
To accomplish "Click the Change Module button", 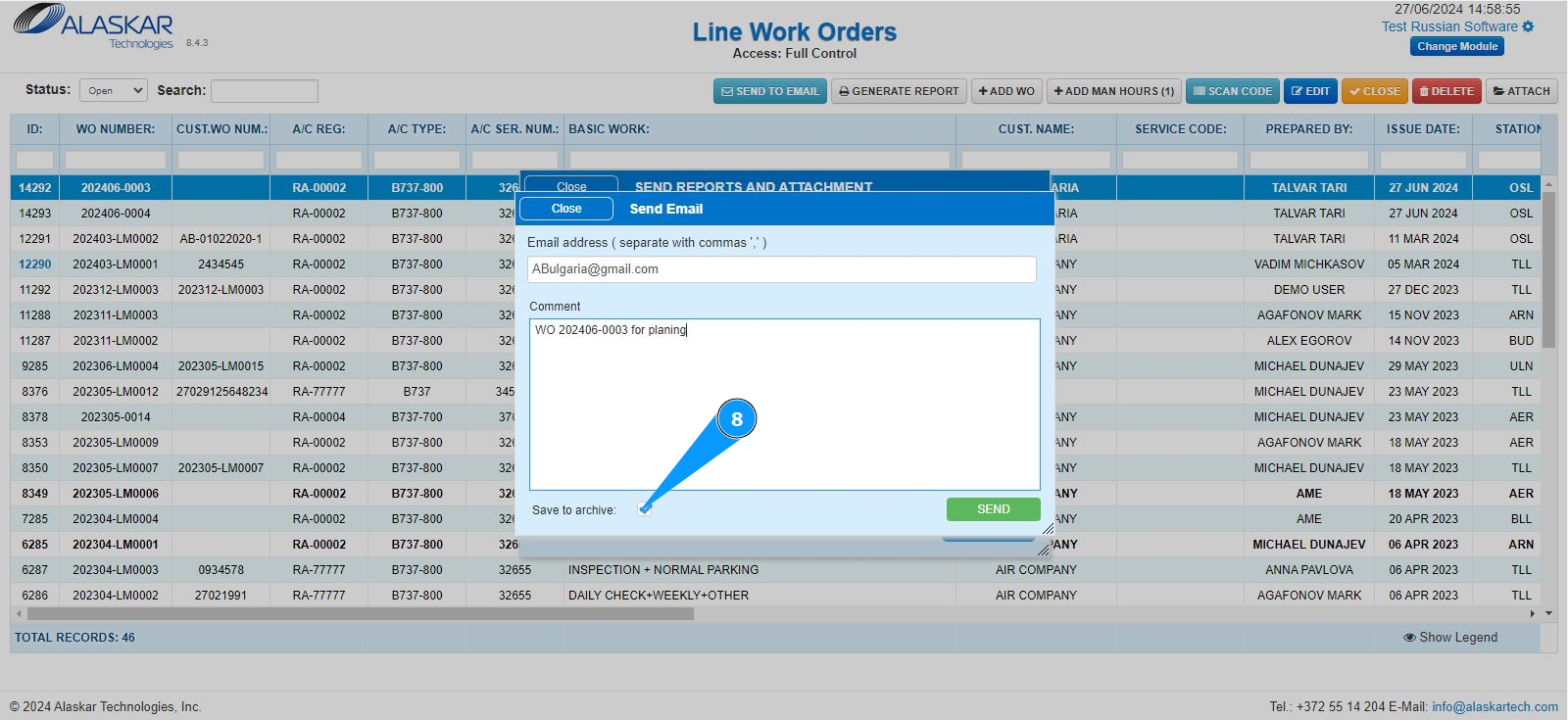I will (x=1457, y=46).
